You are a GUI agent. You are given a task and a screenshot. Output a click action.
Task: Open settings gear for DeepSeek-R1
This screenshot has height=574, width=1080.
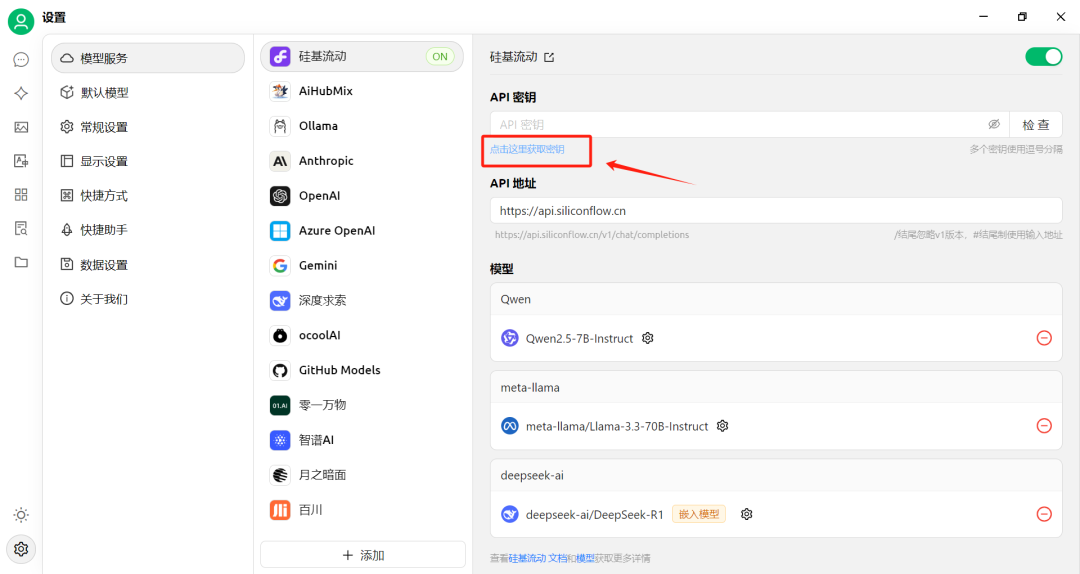click(747, 514)
